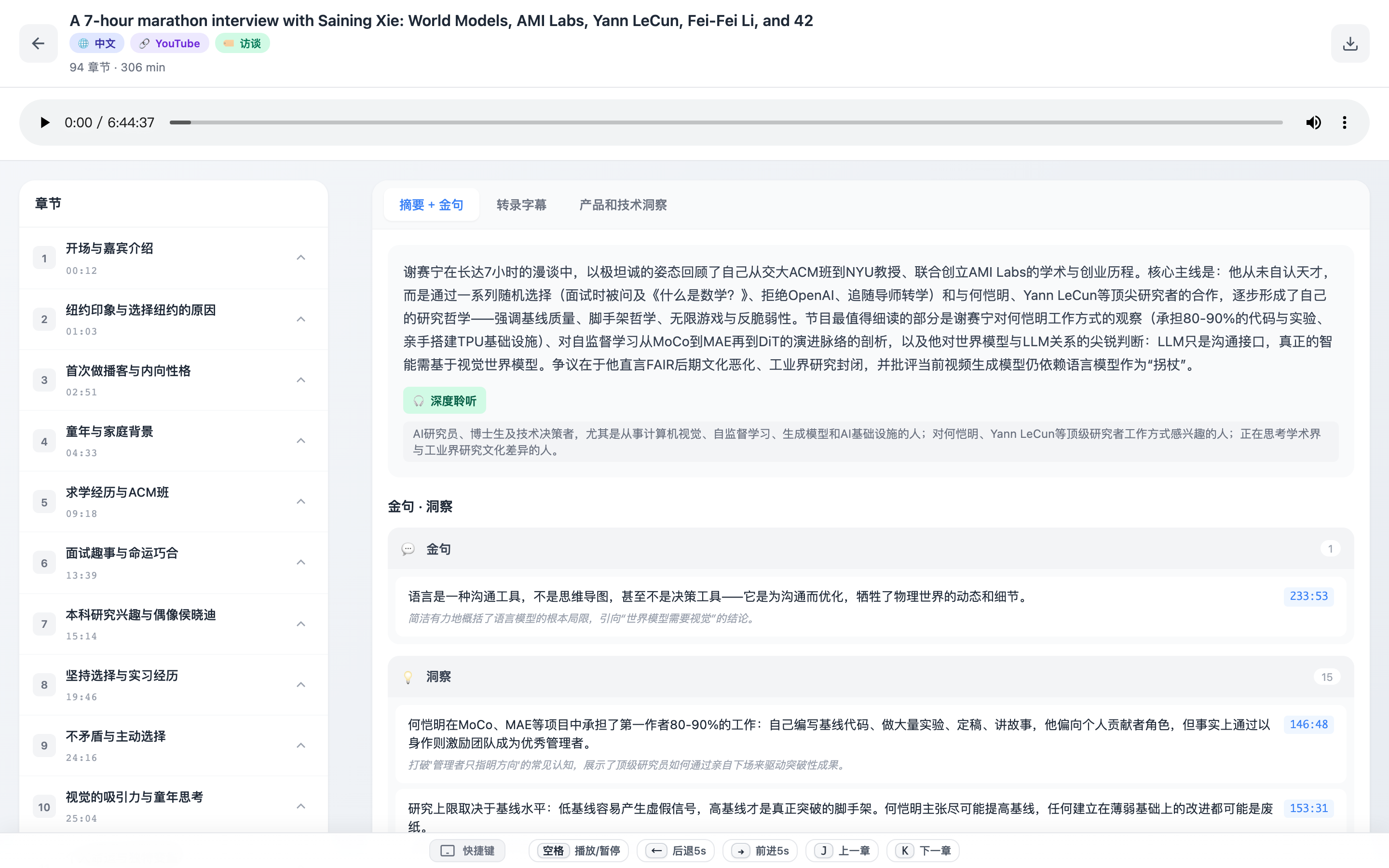Open chapter title 童年与家庭背景

pos(109,432)
